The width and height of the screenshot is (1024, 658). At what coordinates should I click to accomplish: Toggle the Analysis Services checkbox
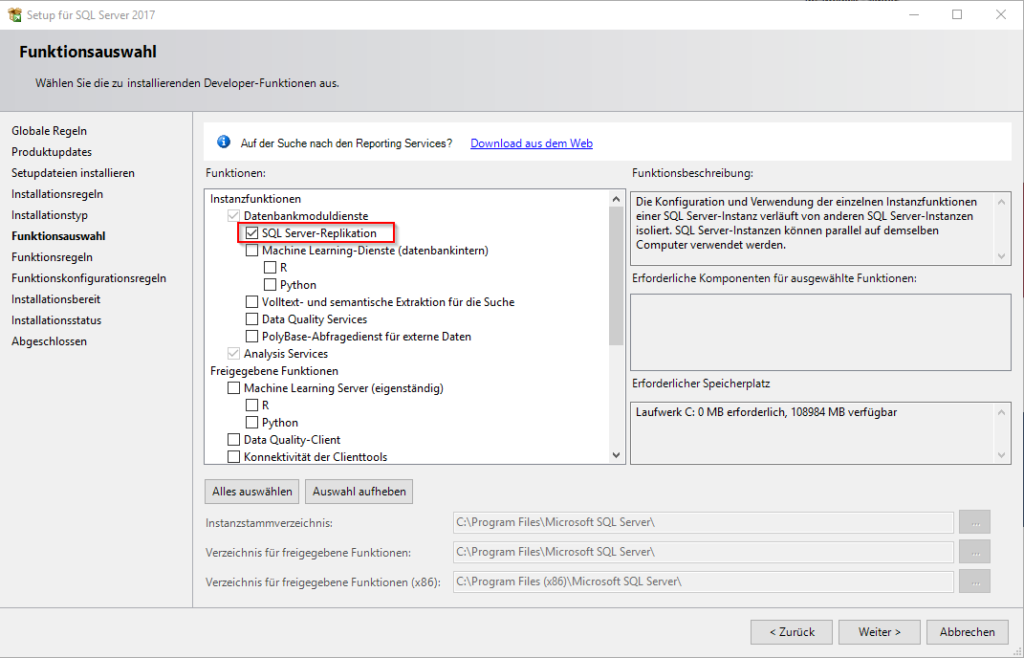(234, 354)
